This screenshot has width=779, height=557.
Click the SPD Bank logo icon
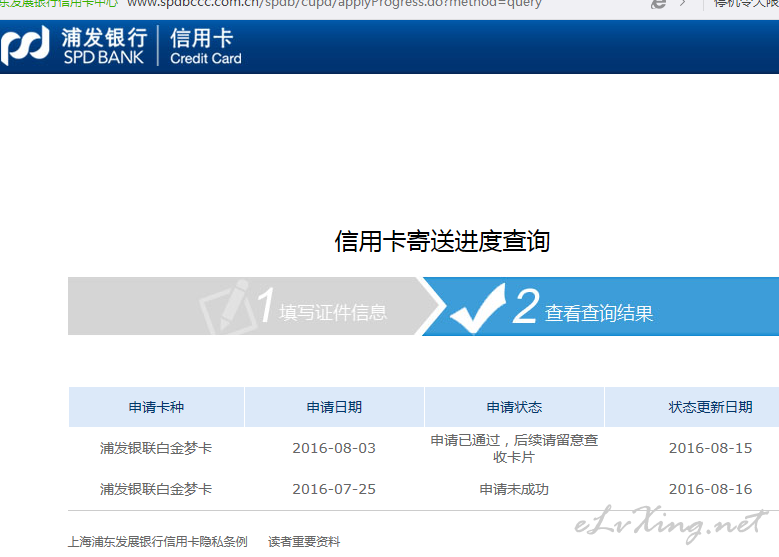(25, 45)
